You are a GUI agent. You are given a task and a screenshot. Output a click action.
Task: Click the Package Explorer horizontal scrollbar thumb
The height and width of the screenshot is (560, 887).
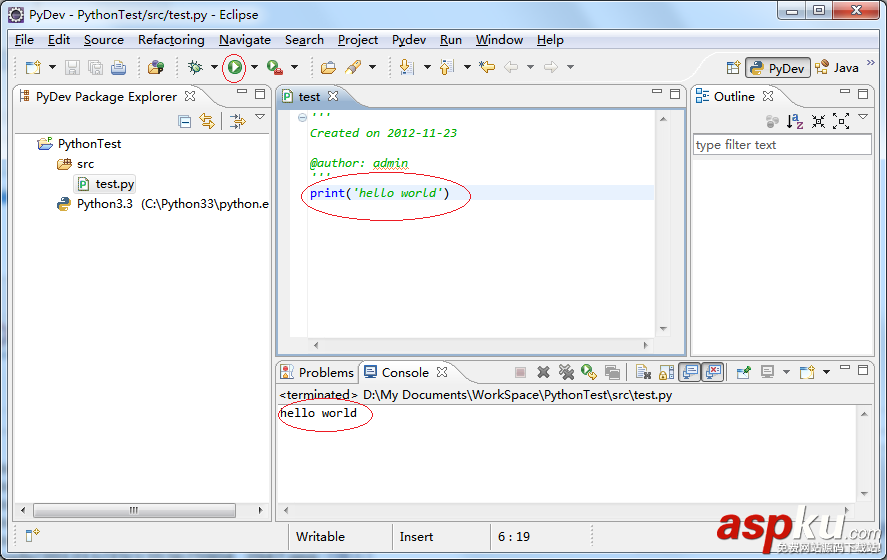click(134, 510)
